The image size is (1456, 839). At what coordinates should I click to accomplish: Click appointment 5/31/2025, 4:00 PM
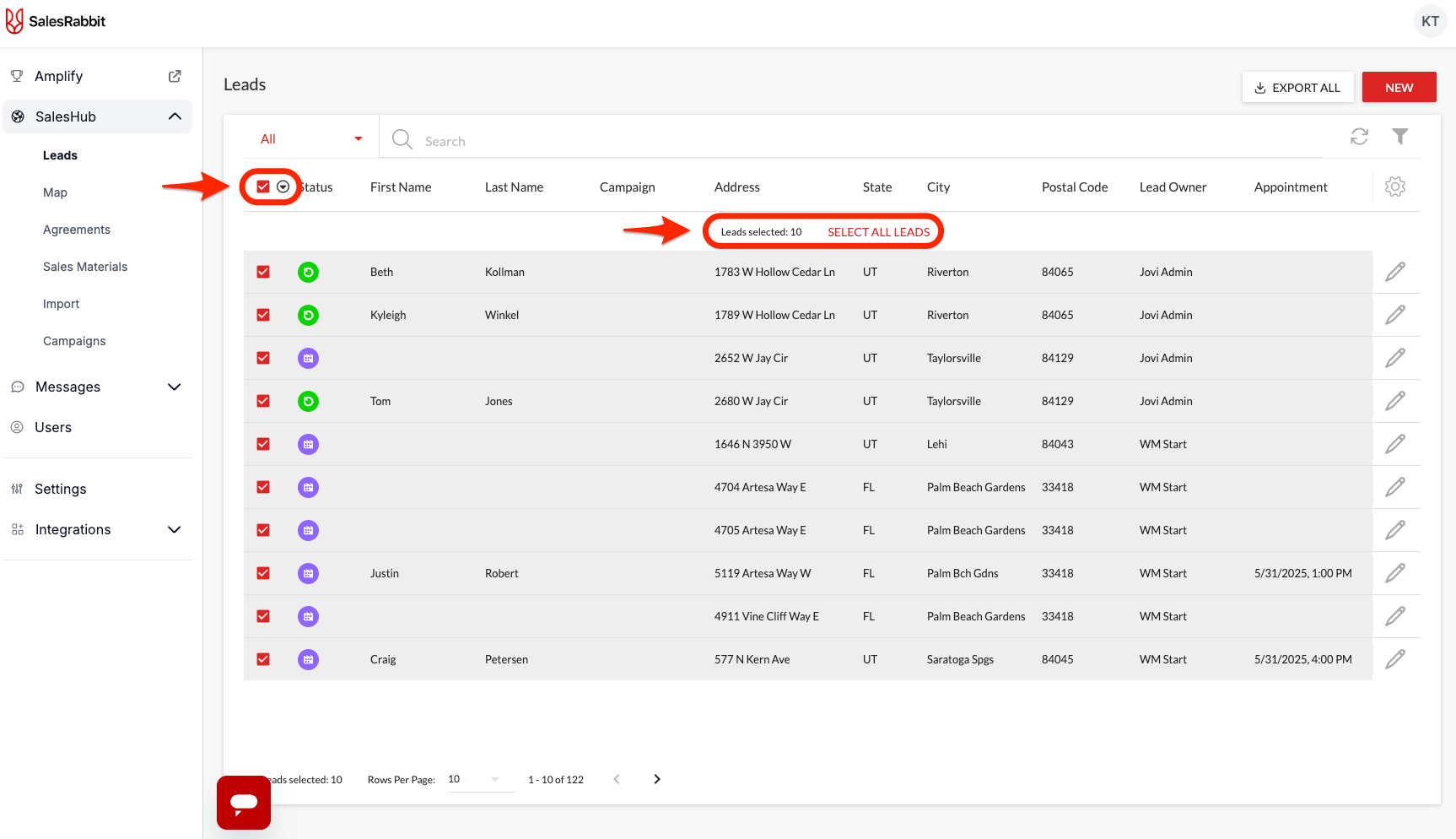1302,659
